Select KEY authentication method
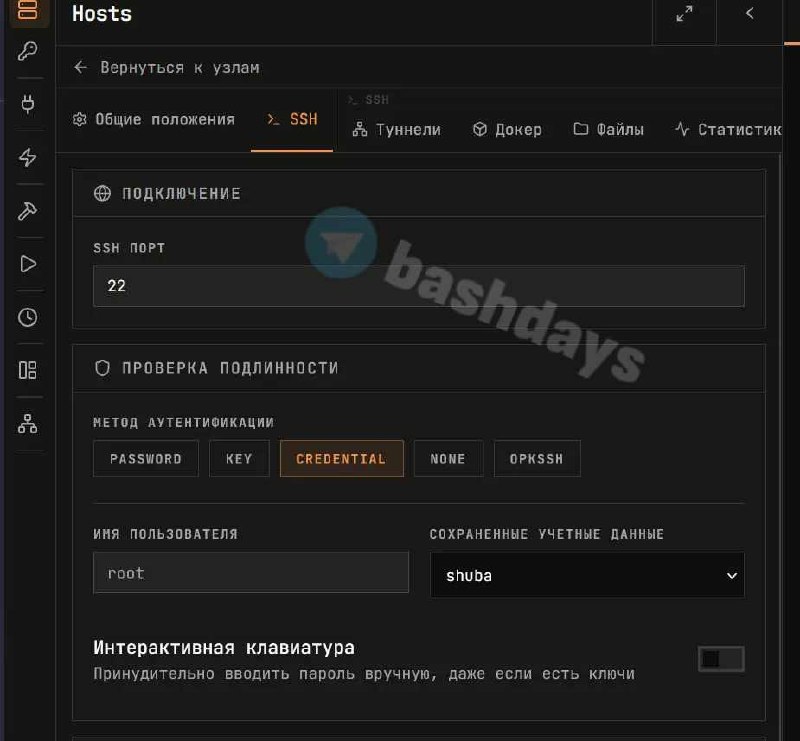The width and height of the screenshot is (800, 741). 239,459
